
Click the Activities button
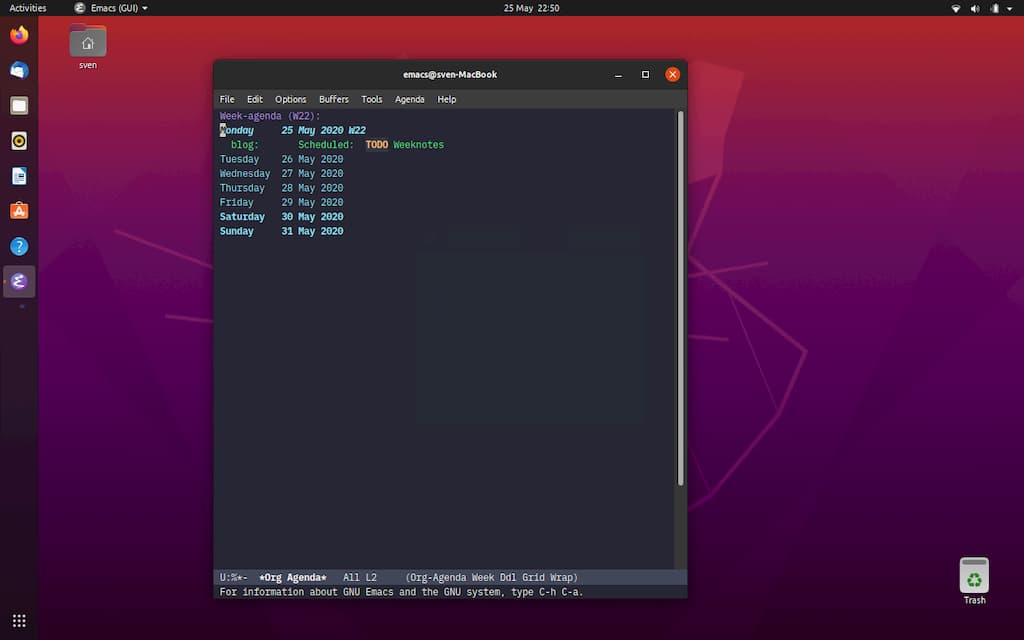click(28, 8)
